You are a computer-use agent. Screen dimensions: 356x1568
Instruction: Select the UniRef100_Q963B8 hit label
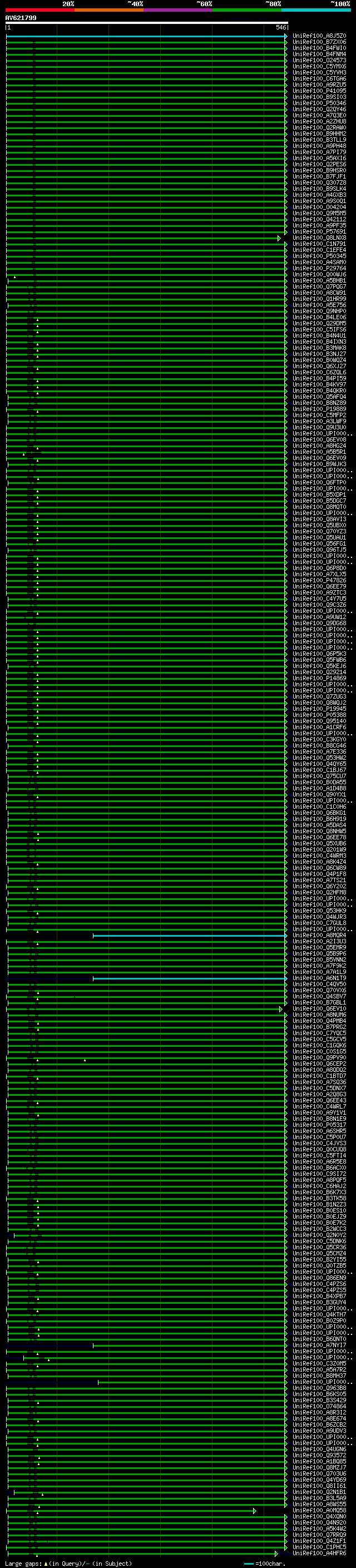click(x=319, y=1388)
